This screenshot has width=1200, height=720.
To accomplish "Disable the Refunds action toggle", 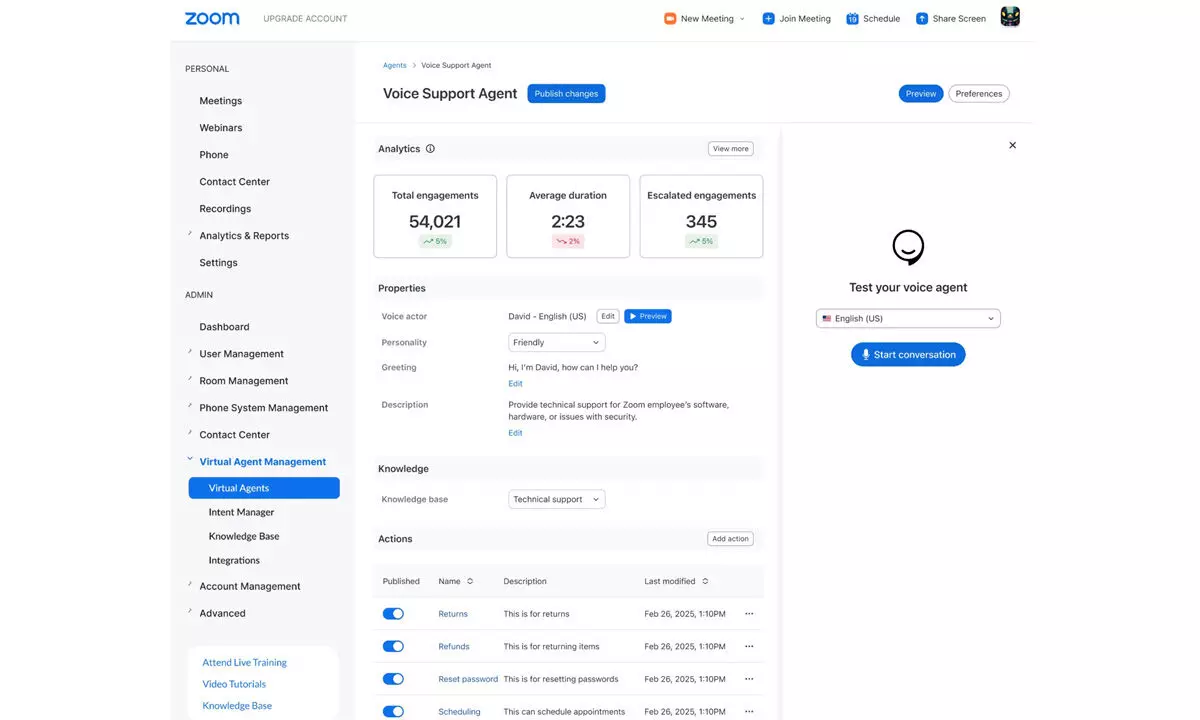I will [x=393, y=647].
